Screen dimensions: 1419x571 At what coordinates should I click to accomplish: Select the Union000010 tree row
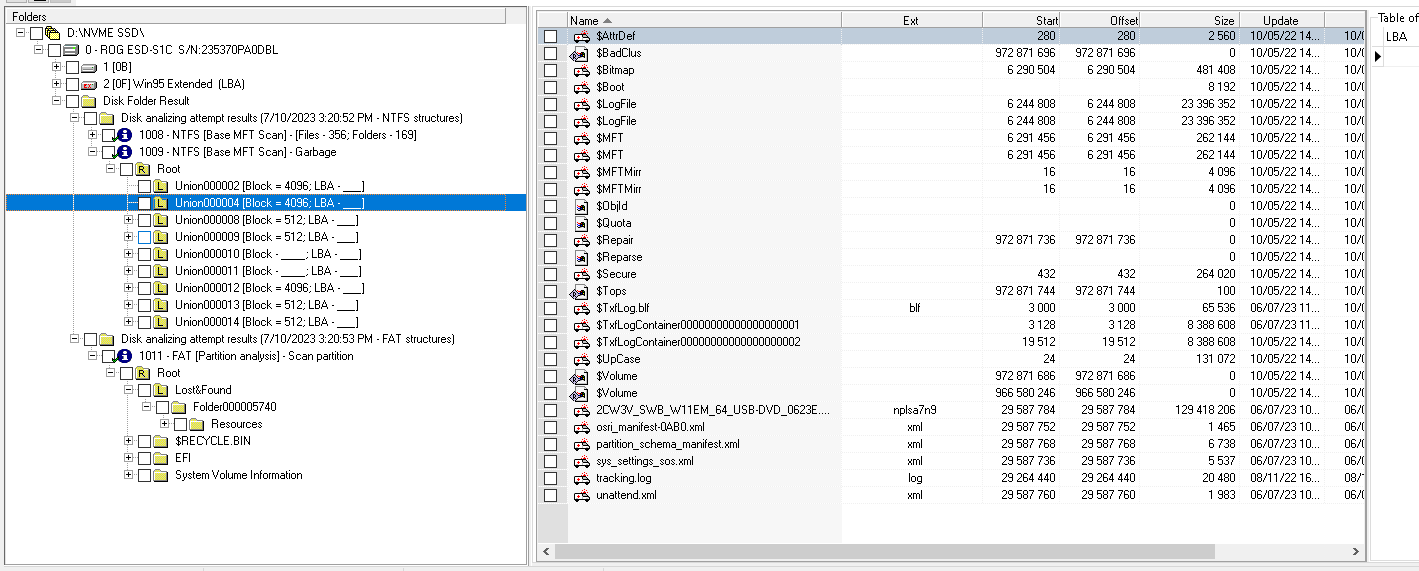point(266,254)
